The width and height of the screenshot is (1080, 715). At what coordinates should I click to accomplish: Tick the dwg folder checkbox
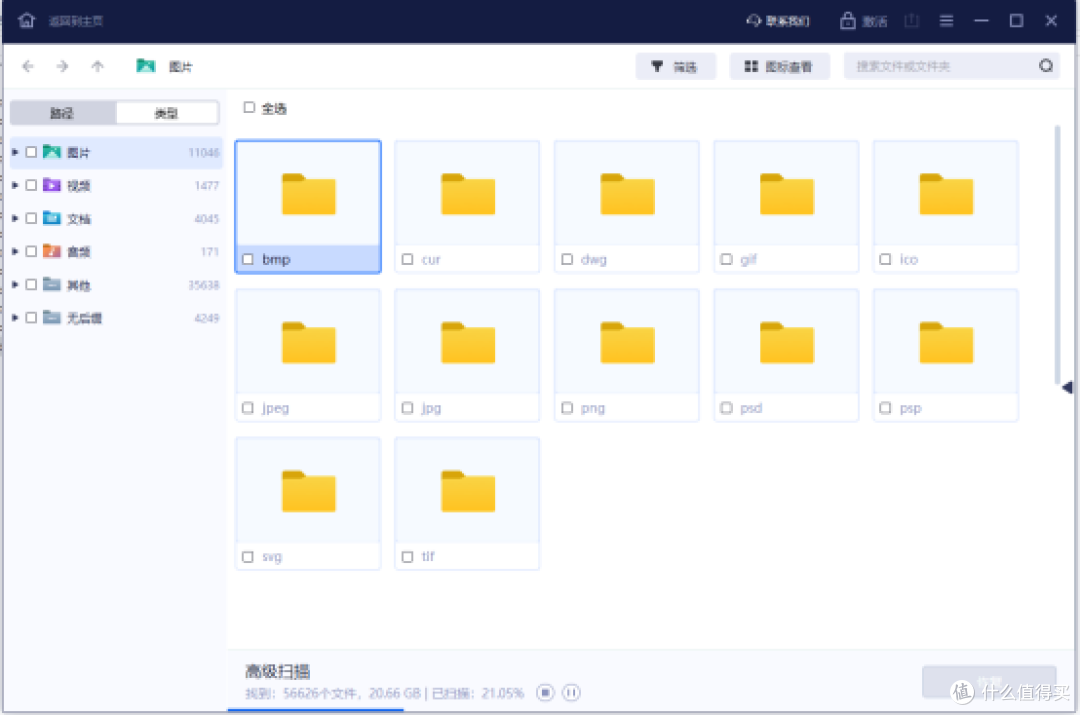(567, 260)
